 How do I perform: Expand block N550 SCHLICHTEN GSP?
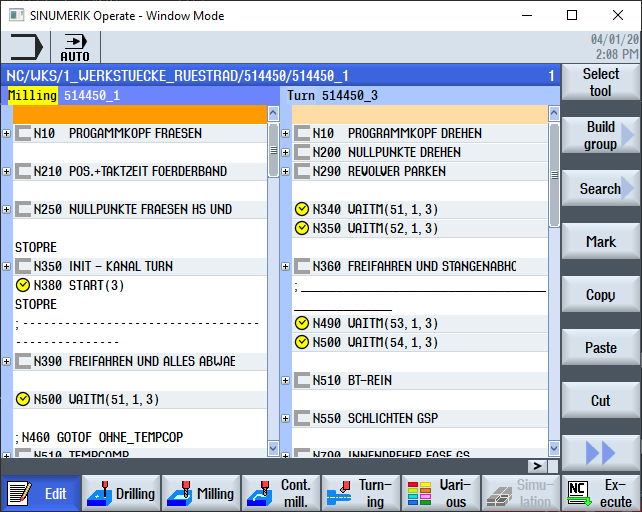point(286,418)
